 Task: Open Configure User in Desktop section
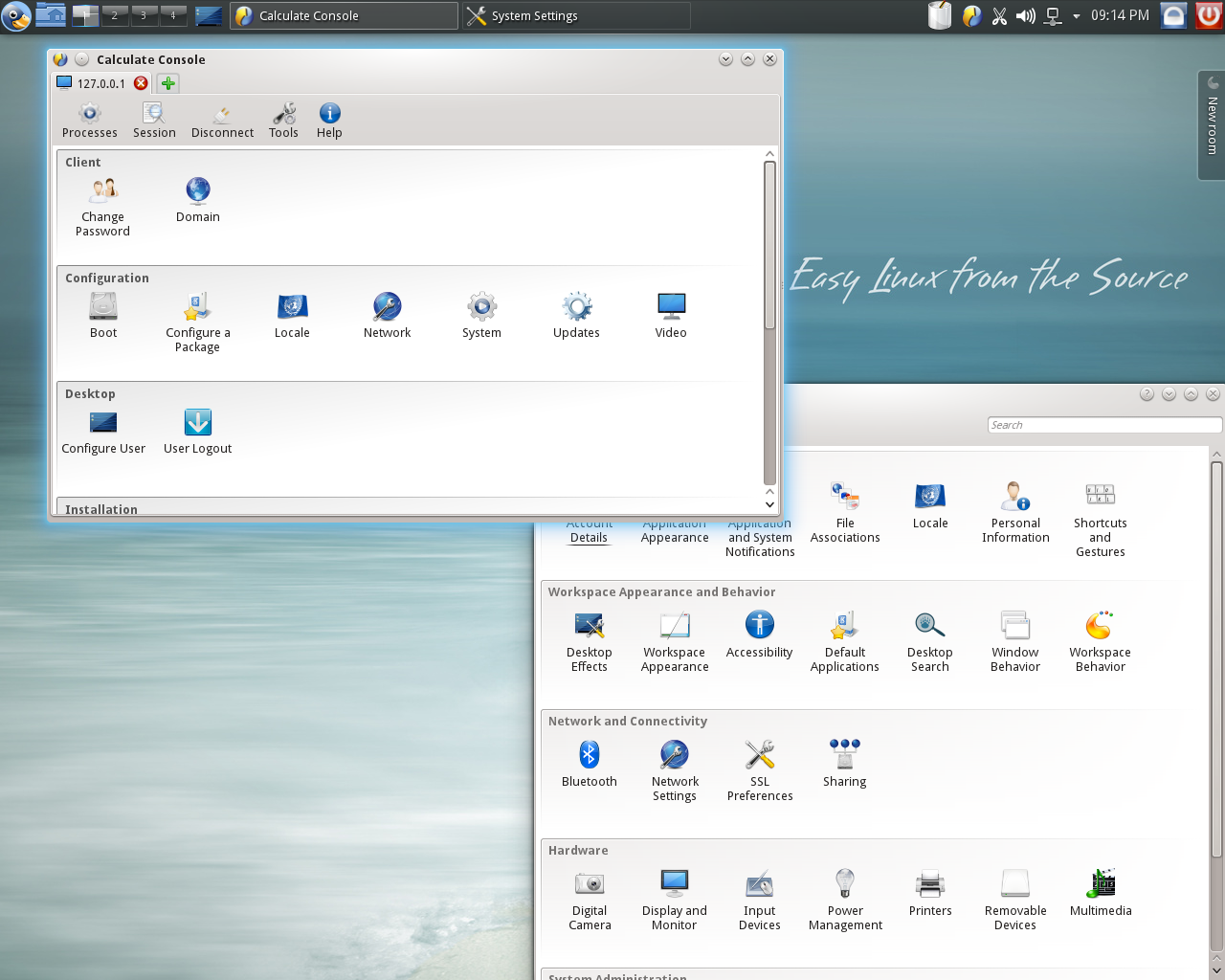pos(103,432)
